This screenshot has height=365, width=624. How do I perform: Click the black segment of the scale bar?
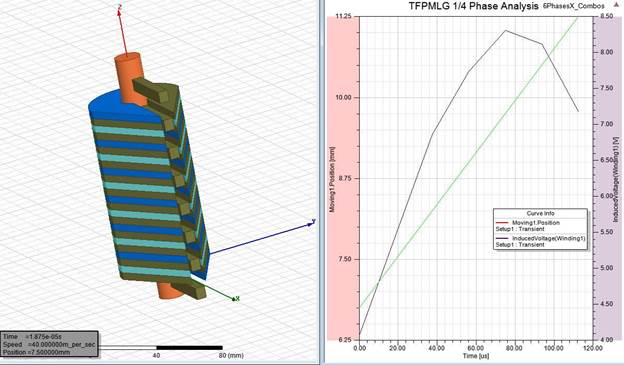189,347
